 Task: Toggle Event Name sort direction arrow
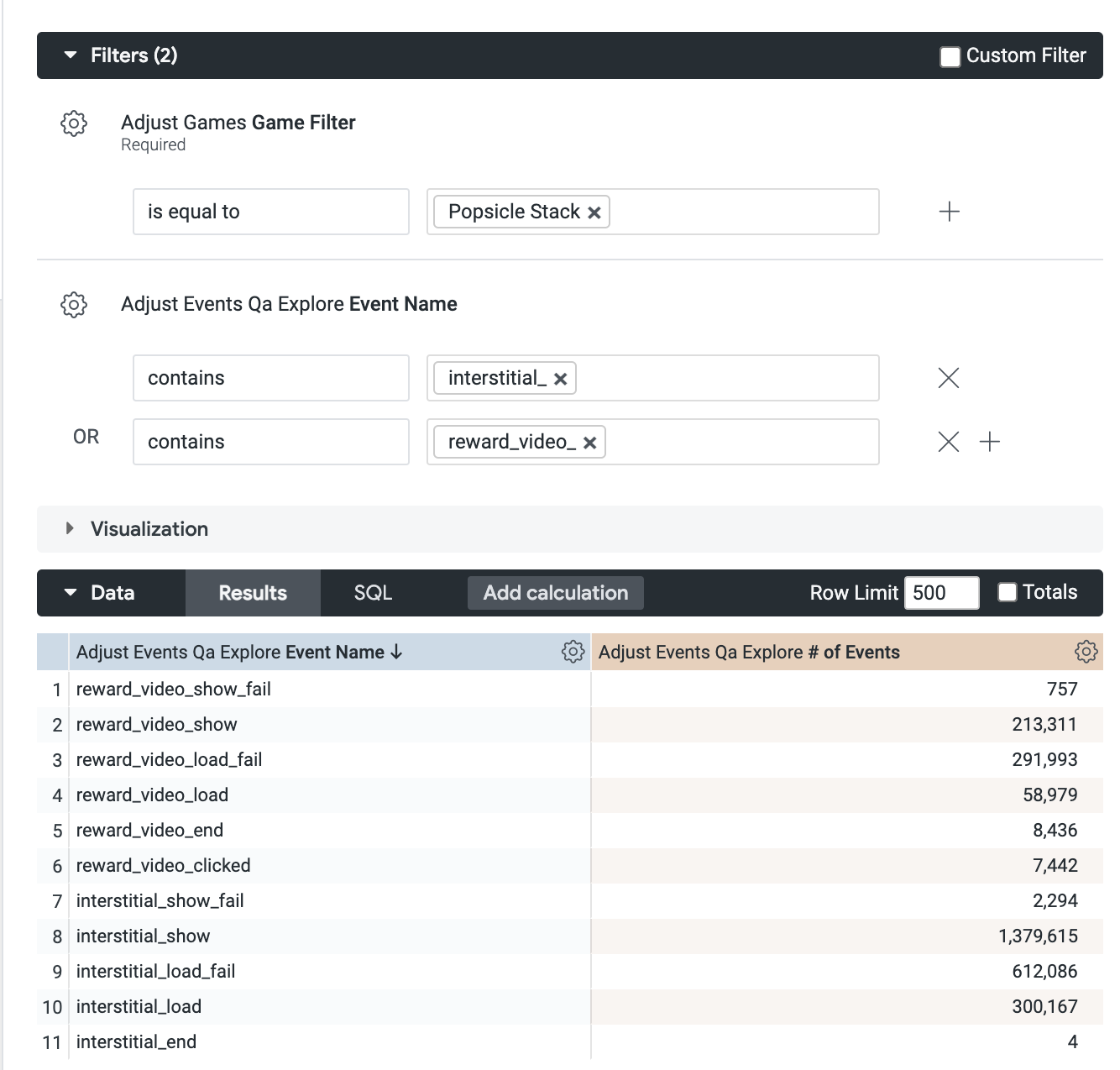point(397,653)
